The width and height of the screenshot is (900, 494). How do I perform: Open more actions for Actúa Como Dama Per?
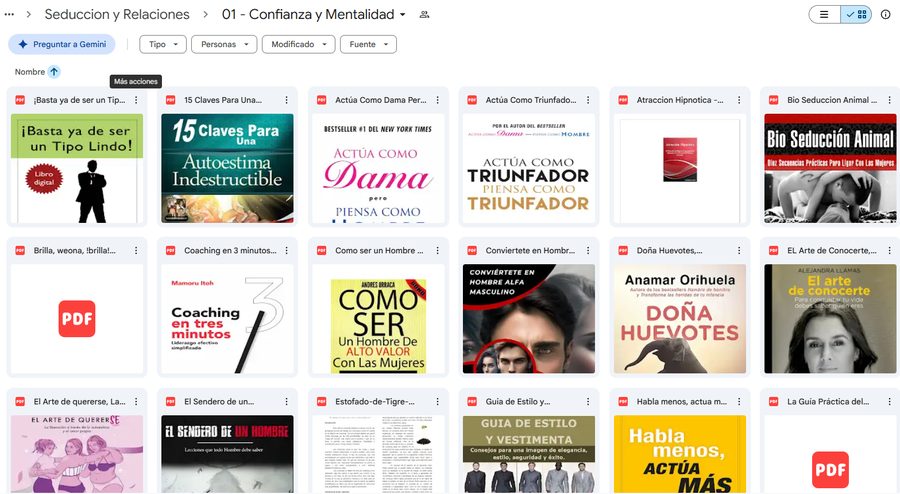pyautogui.click(x=437, y=100)
